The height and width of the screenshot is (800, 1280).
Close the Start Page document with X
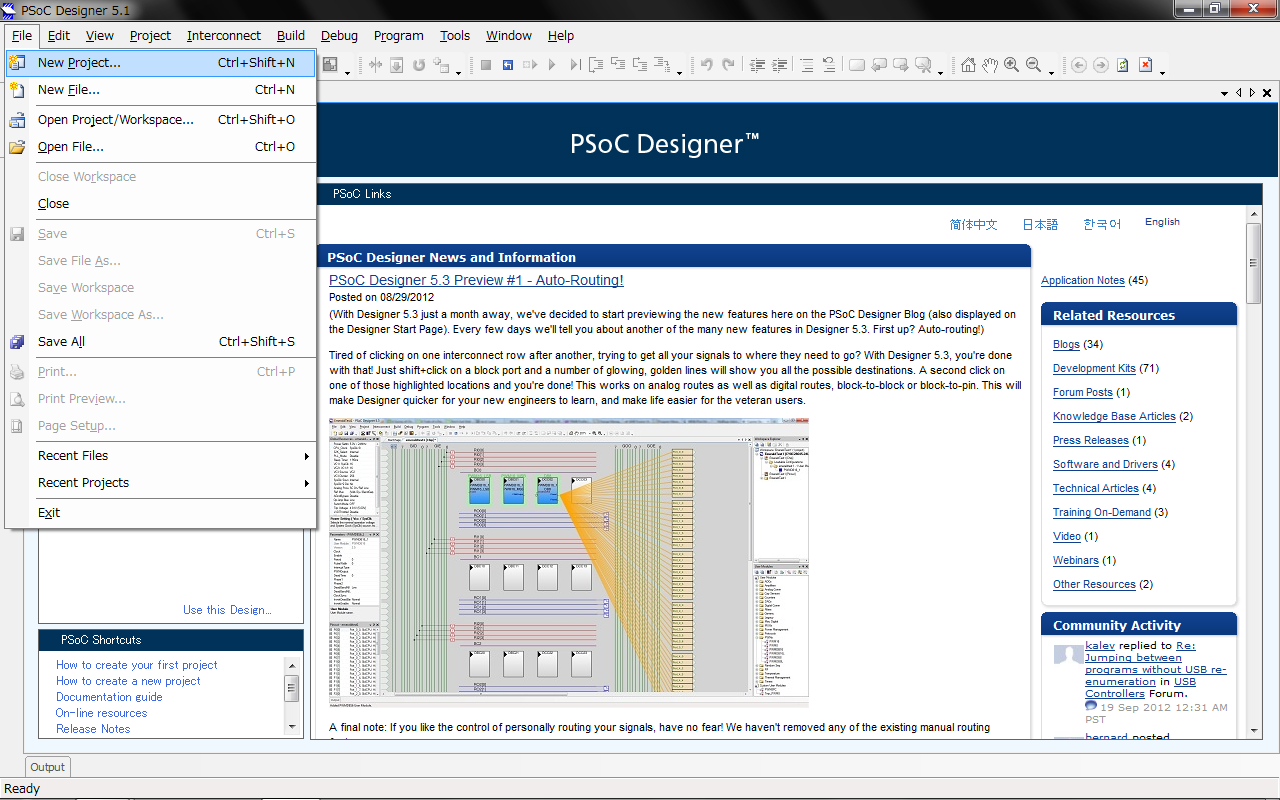tap(1267, 93)
